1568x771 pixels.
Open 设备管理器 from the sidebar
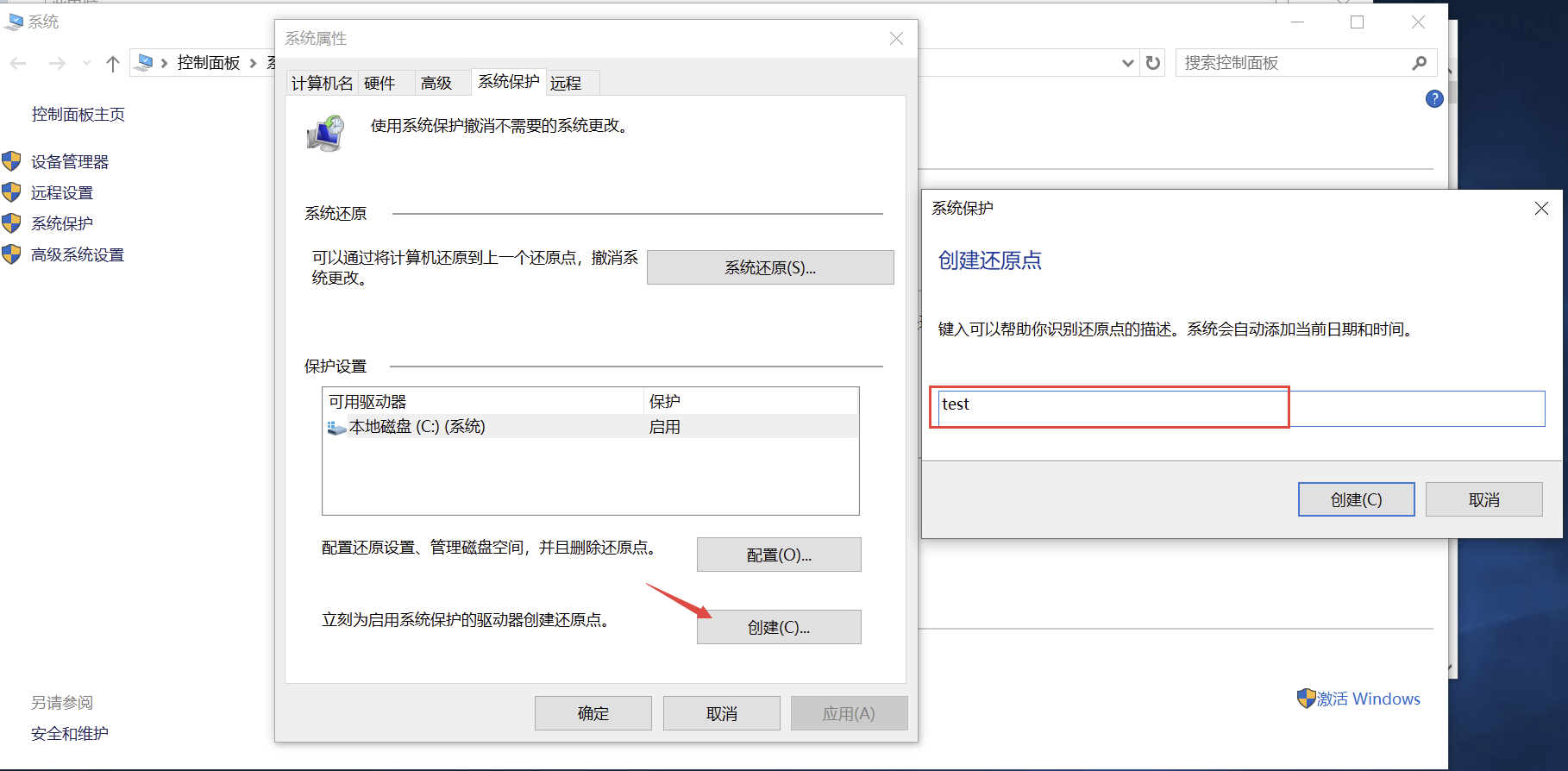tap(70, 162)
